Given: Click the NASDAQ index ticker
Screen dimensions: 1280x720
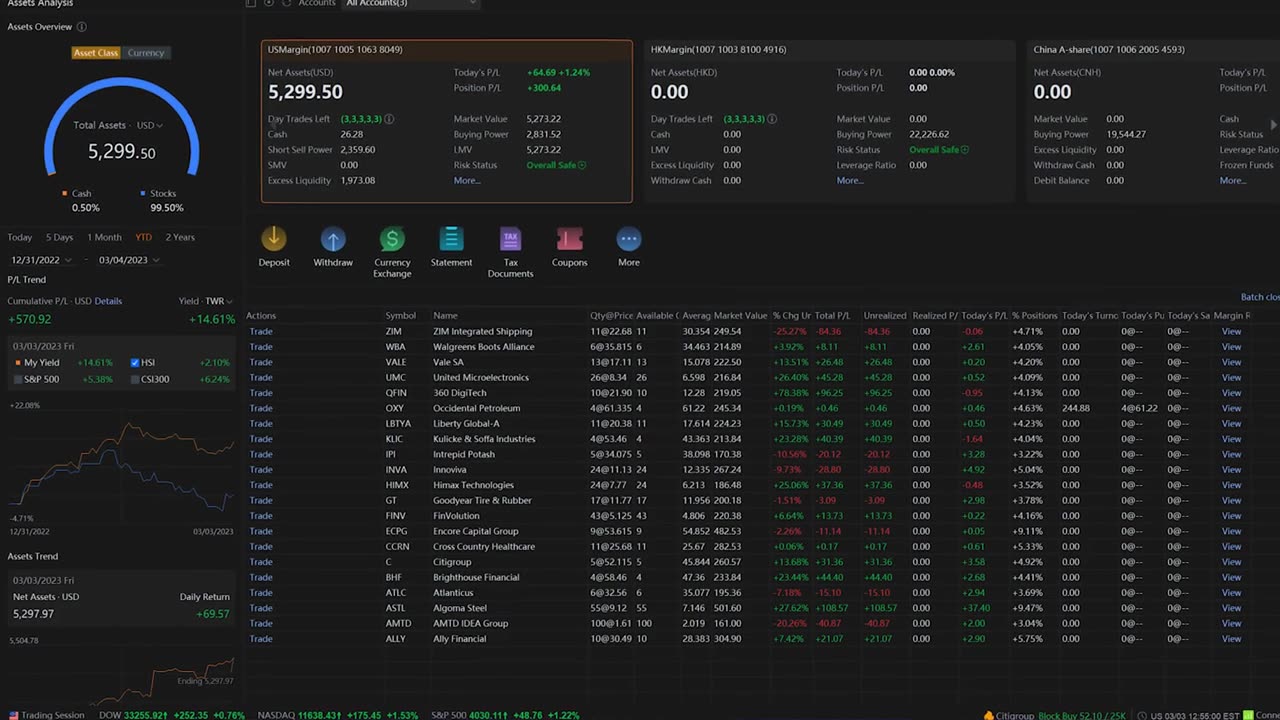Looking at the screenshot, I should [x=337, y=715].
